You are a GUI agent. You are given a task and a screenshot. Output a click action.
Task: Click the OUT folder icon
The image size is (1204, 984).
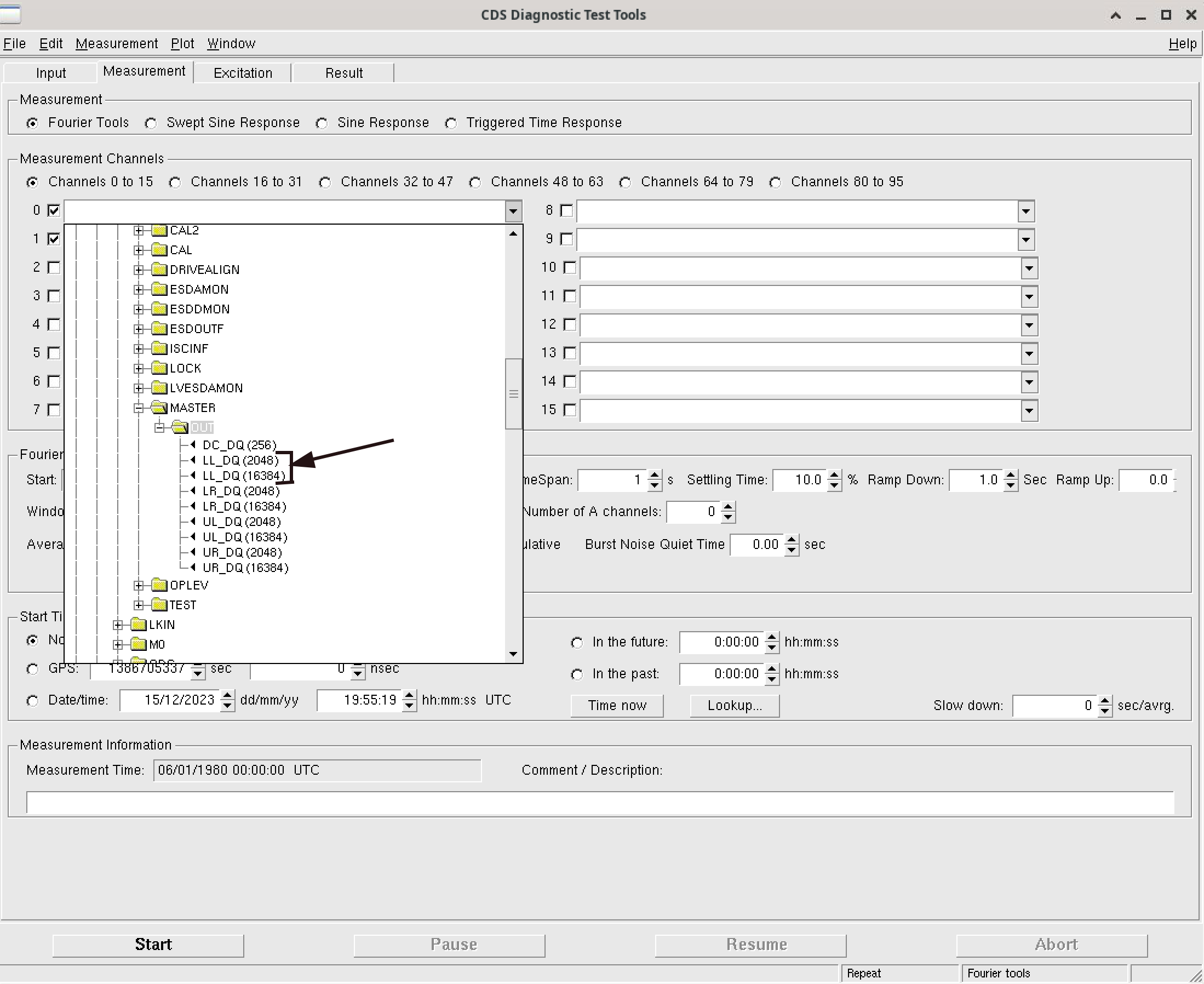pyautogui.click(x=180, y=427)
